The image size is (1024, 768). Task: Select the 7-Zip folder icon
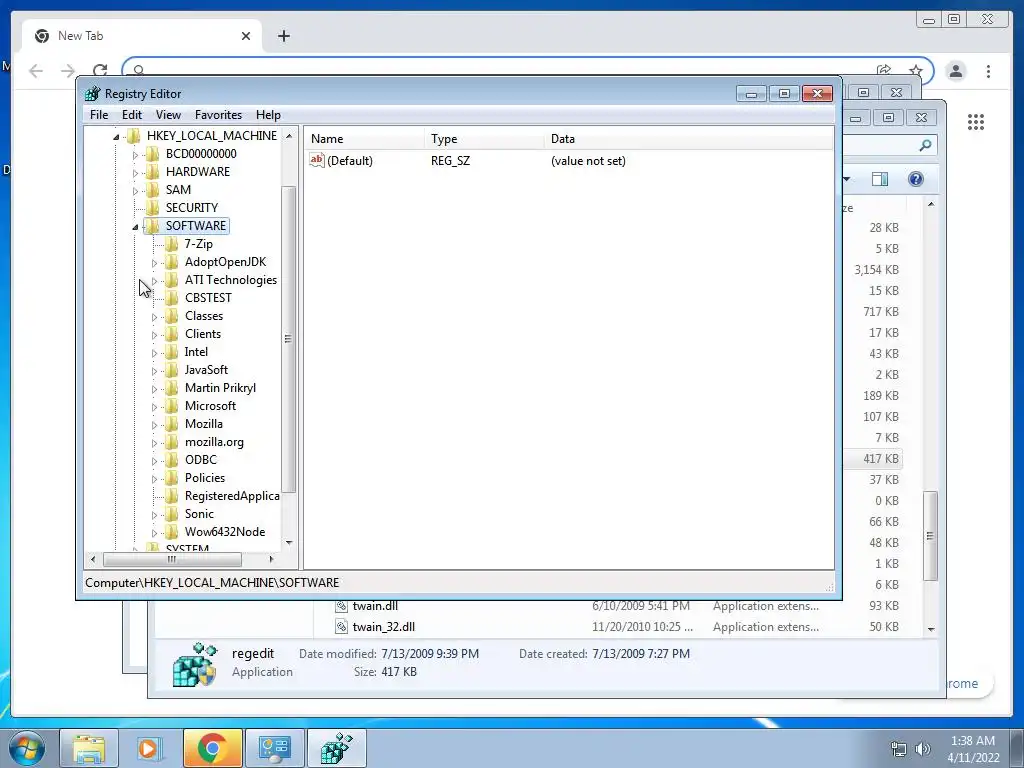coord(172,244)
